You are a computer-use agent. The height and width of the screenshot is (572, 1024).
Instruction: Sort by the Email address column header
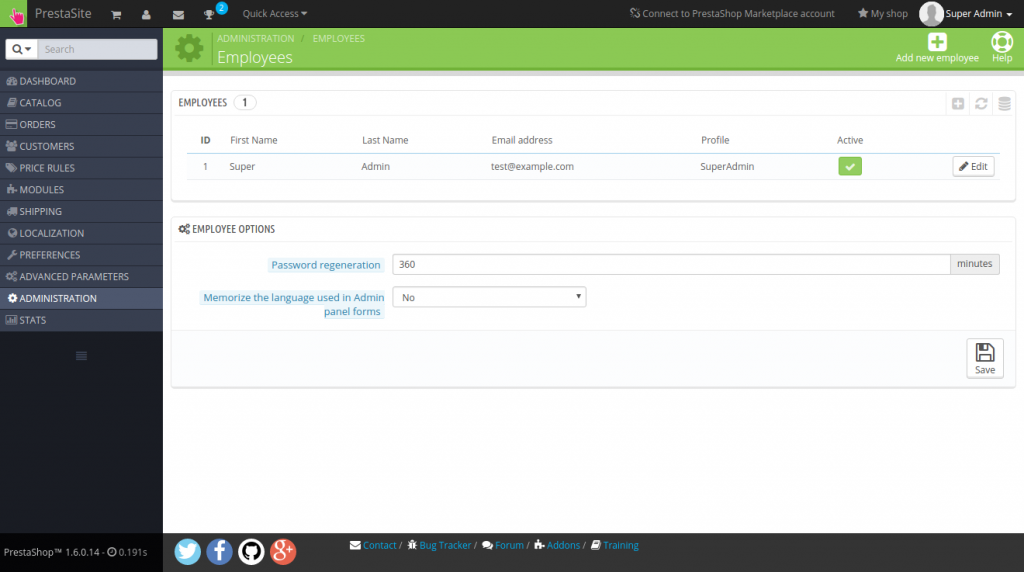pyautogui.click(x=522, y=140)
